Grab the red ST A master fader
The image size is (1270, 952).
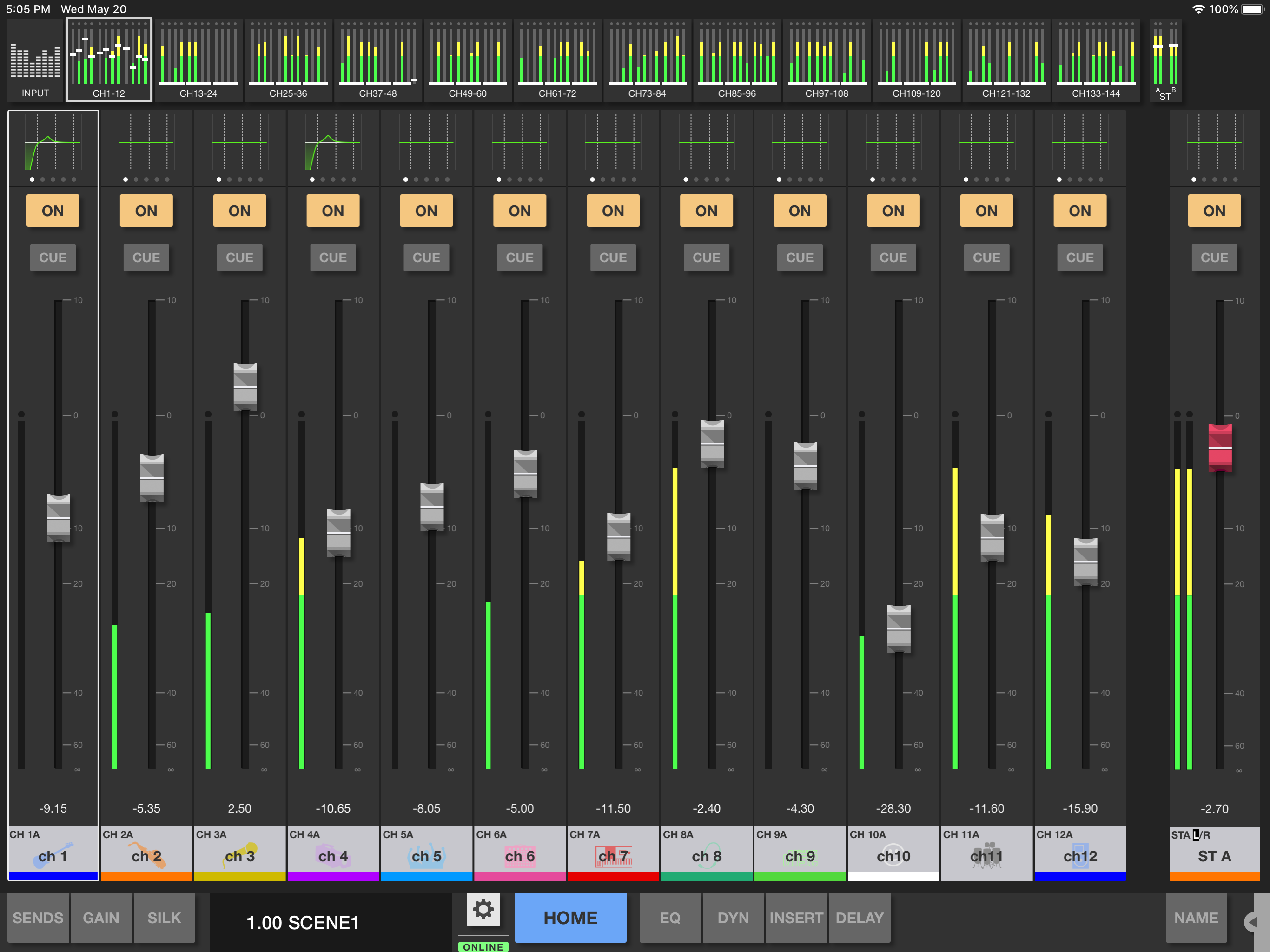1220,448
